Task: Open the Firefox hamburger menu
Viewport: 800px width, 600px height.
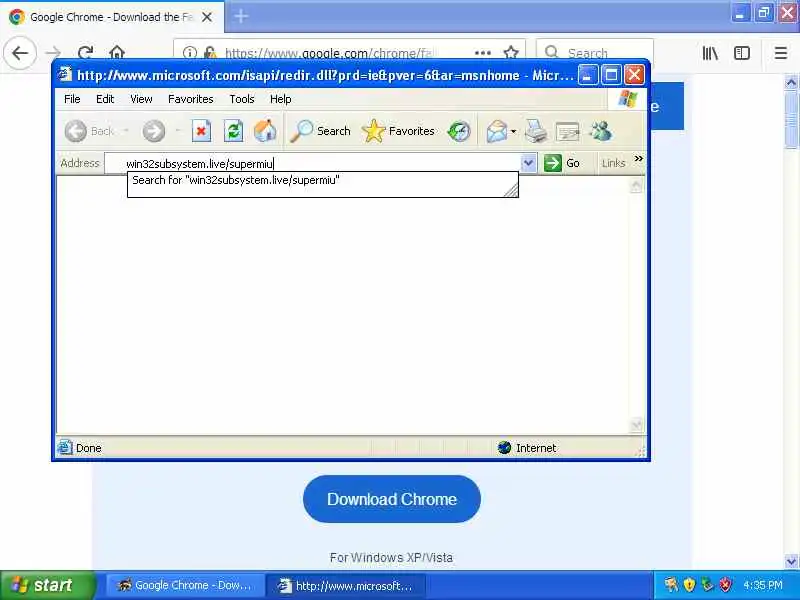Action: click(781, 53)
